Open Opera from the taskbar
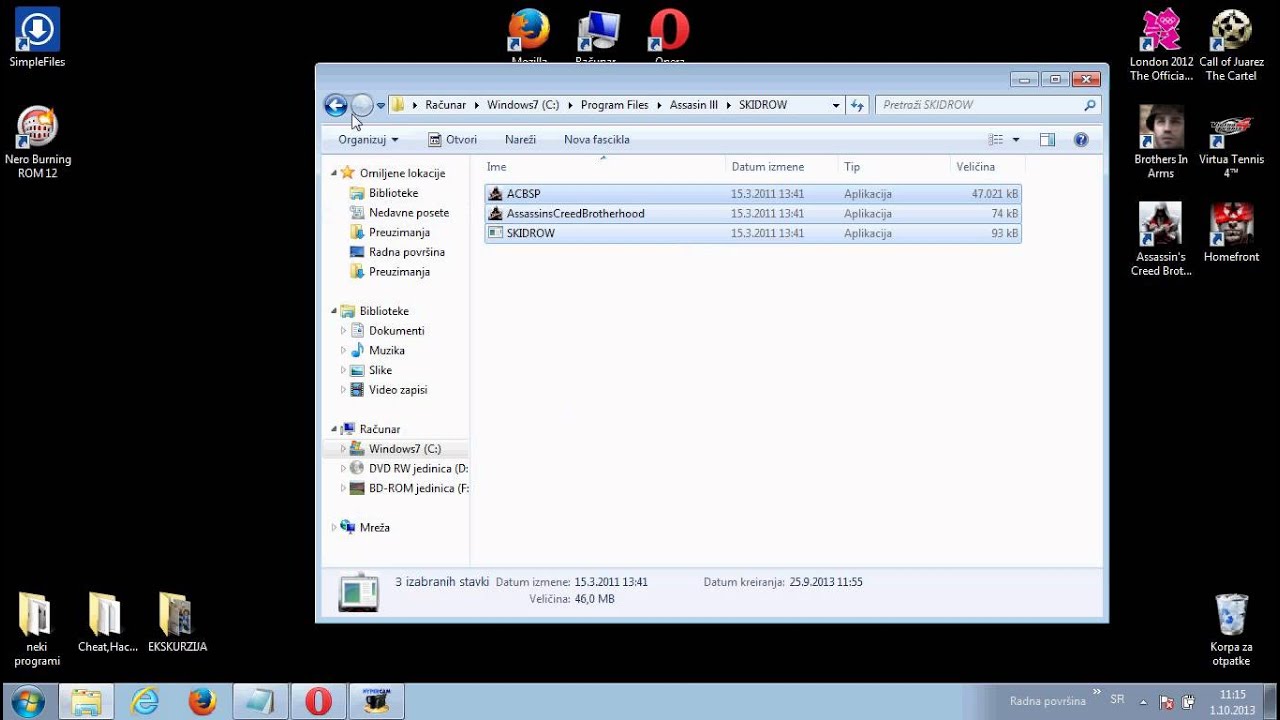1280x720 pixels. (318, 702)
